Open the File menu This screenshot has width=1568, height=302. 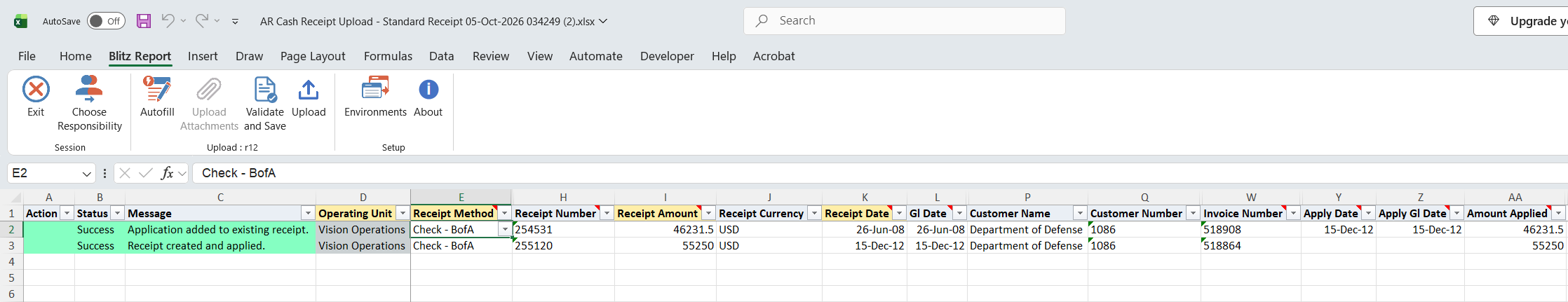[x=27, y=56]
